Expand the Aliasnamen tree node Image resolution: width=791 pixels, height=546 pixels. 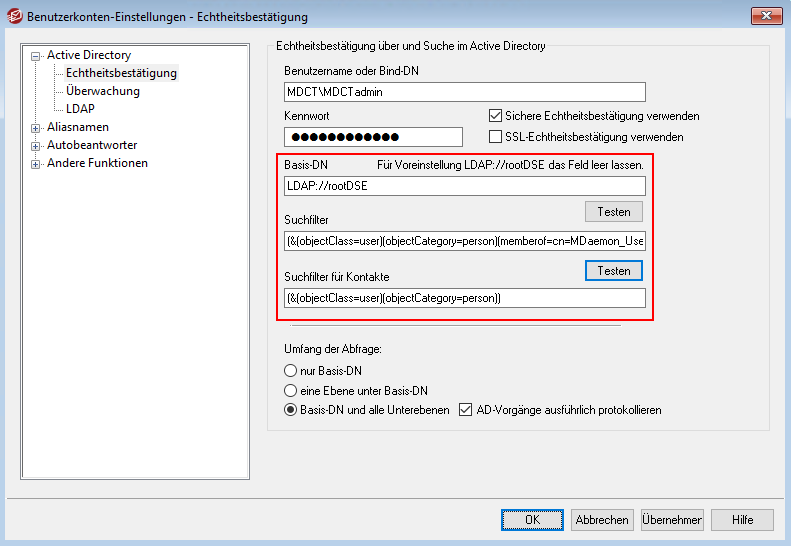pyautogui.click(x=36, y=128)
